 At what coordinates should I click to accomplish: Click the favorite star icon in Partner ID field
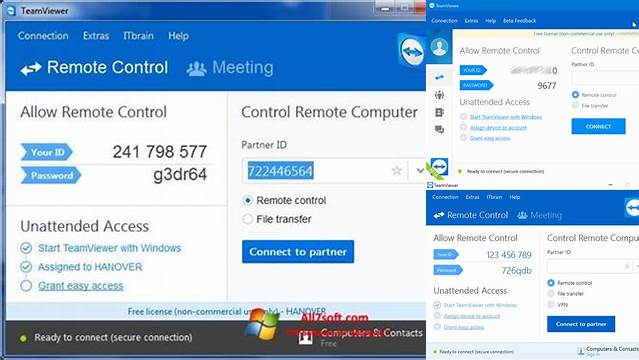[x=397, y=170]
